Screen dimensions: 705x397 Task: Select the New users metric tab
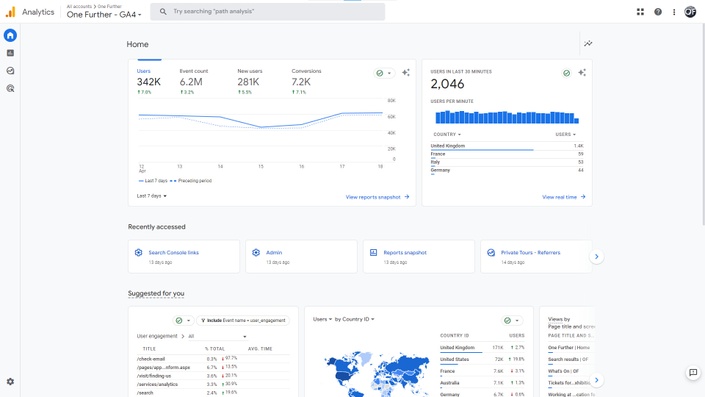tap(250, 81)
